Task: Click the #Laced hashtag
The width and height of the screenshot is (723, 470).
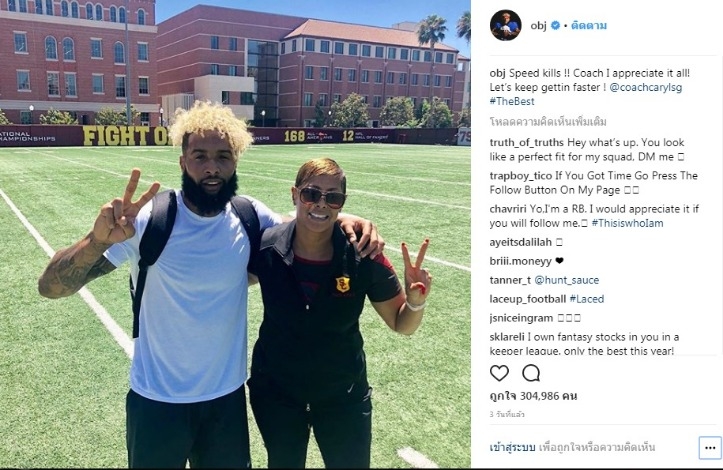Action: click(587, 299)
